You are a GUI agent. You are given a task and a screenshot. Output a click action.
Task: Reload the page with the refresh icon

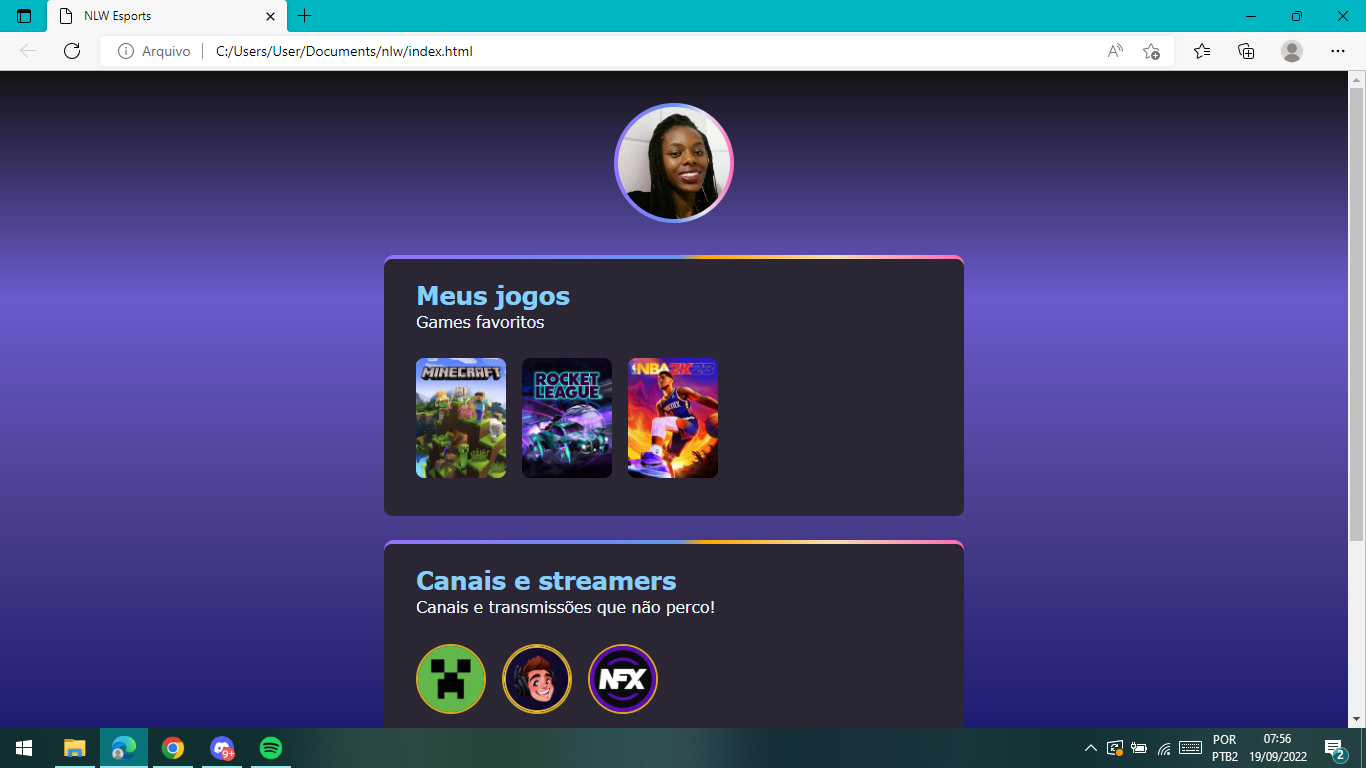click(71, 51)
